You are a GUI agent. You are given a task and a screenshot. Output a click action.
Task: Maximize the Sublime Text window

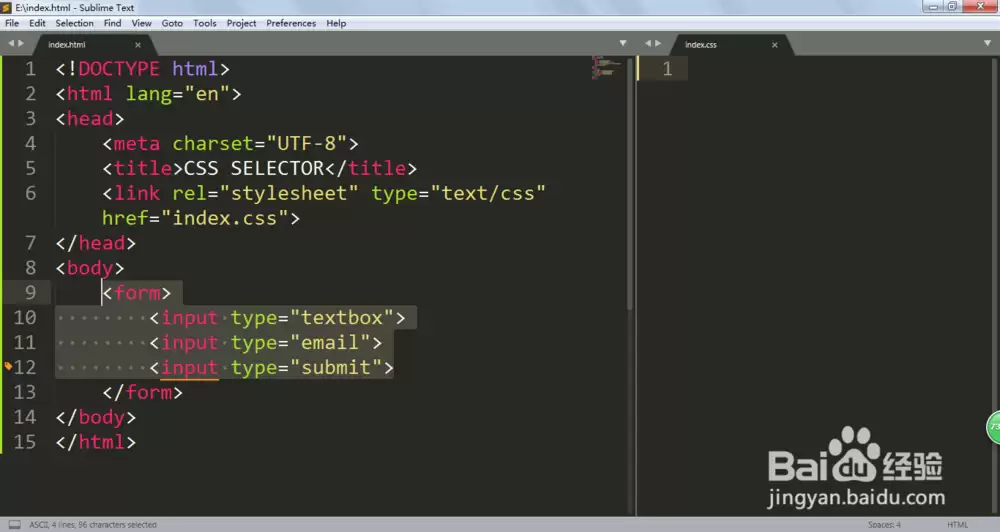click(952, 6)
